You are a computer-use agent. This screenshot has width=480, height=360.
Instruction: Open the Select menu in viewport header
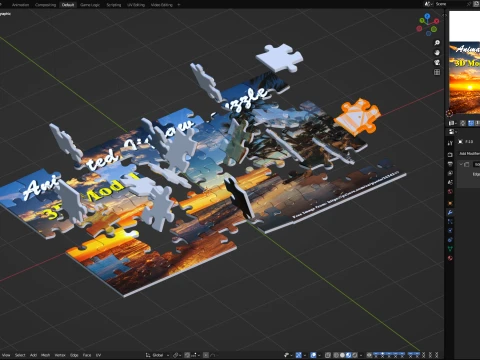pos(20,355)
